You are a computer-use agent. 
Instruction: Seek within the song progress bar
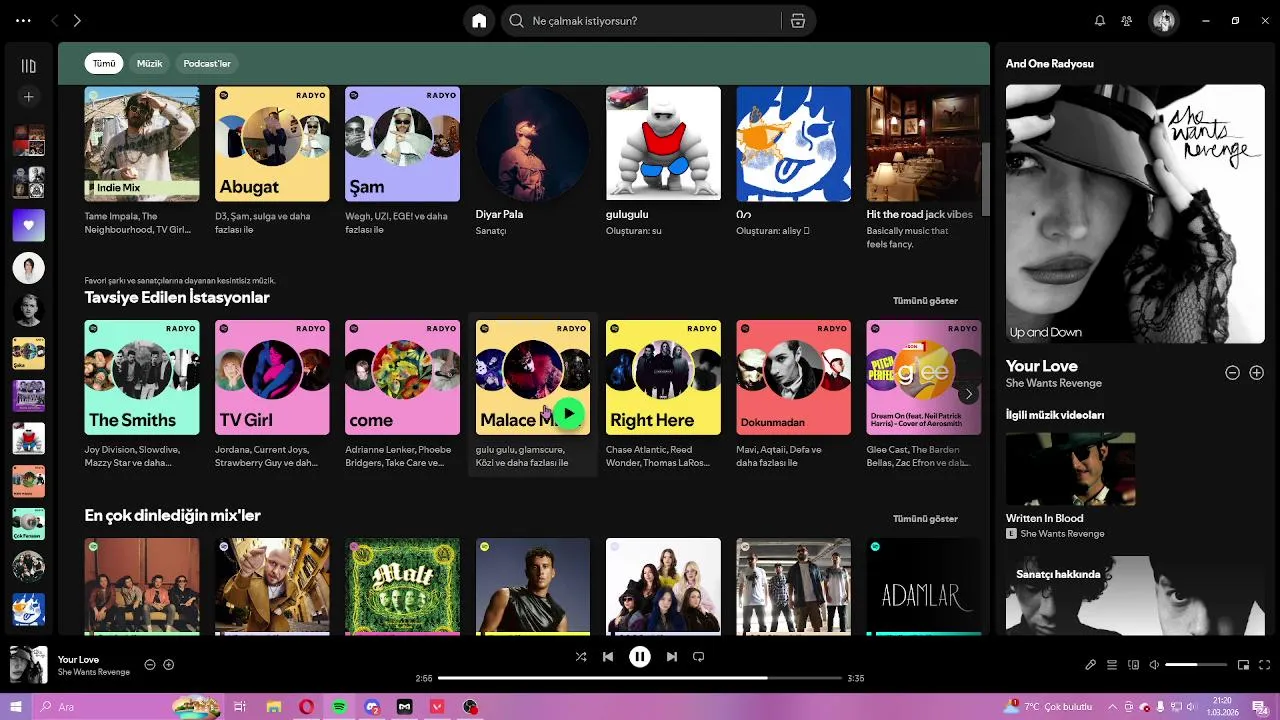click(x=640, y=678)
